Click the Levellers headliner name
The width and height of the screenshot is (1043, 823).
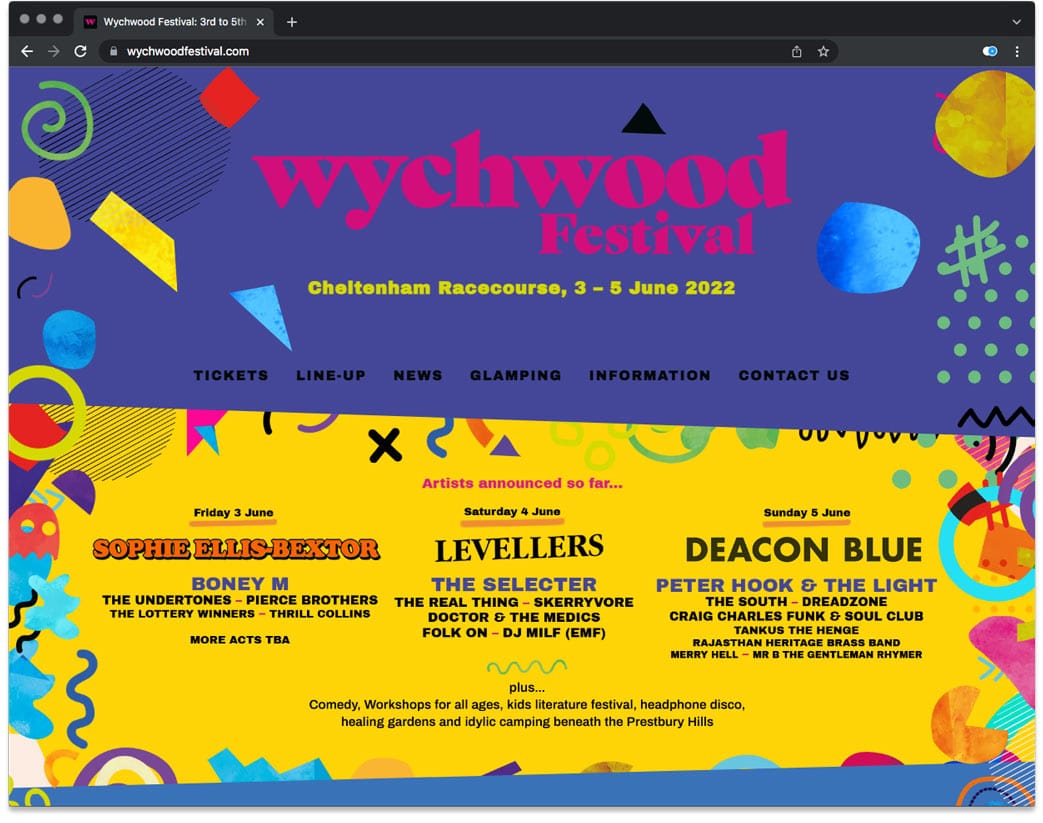[x=519, y=548]
